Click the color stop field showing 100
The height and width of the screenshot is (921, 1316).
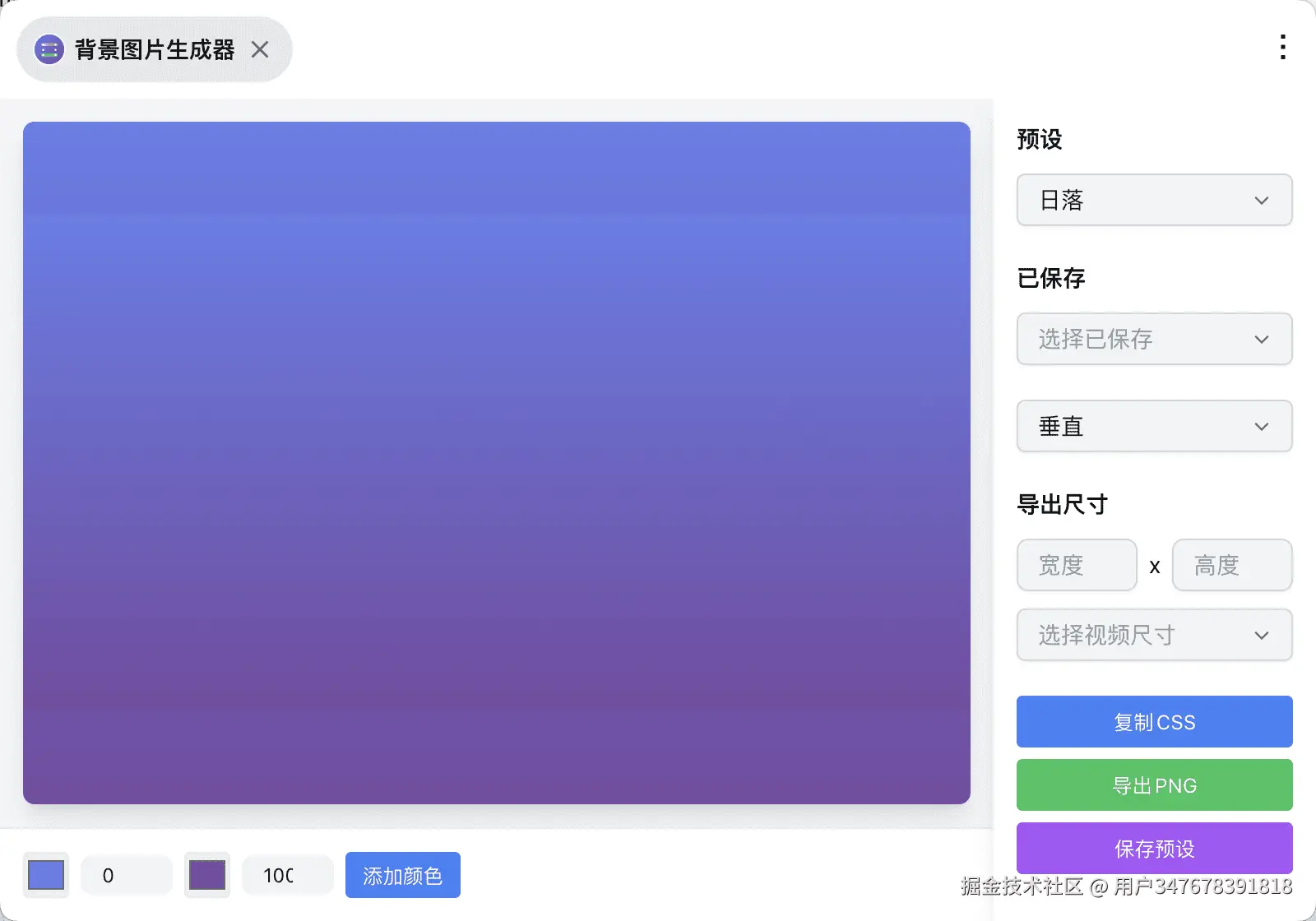288,875
